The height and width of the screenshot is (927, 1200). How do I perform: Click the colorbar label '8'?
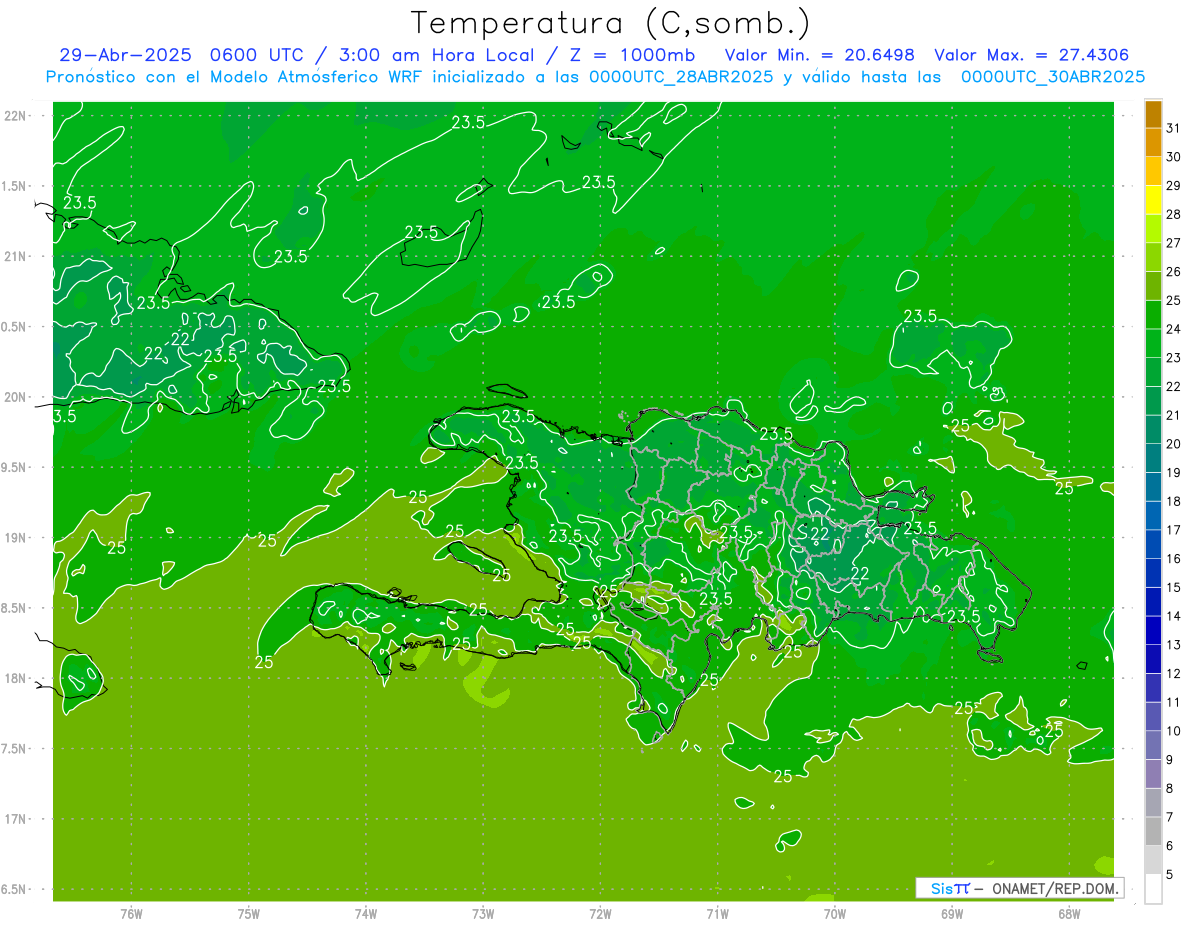[1169, 788]
